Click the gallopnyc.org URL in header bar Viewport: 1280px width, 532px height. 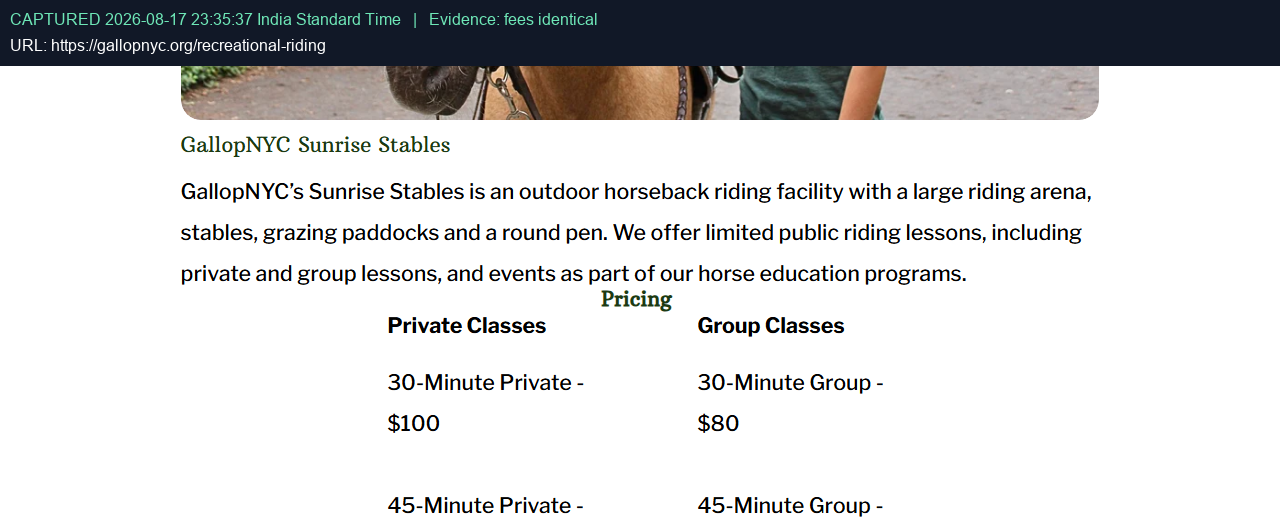(188, 46)
